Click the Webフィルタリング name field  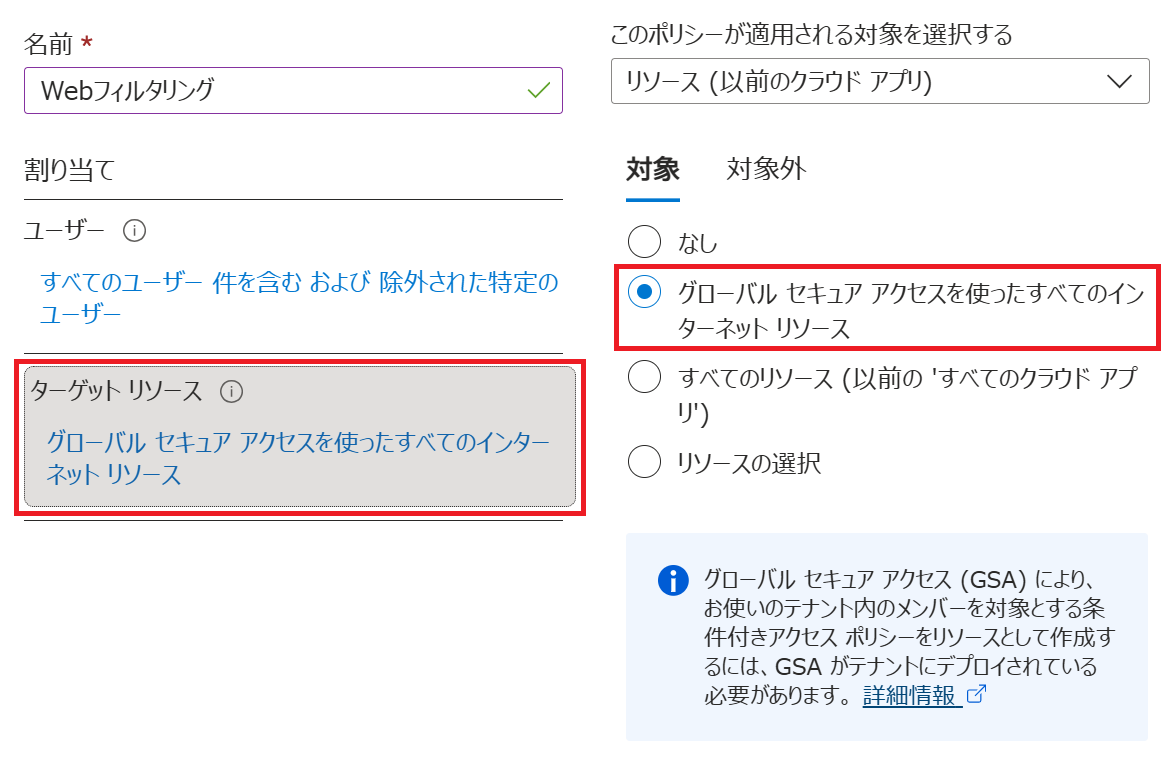click(293, 91)
